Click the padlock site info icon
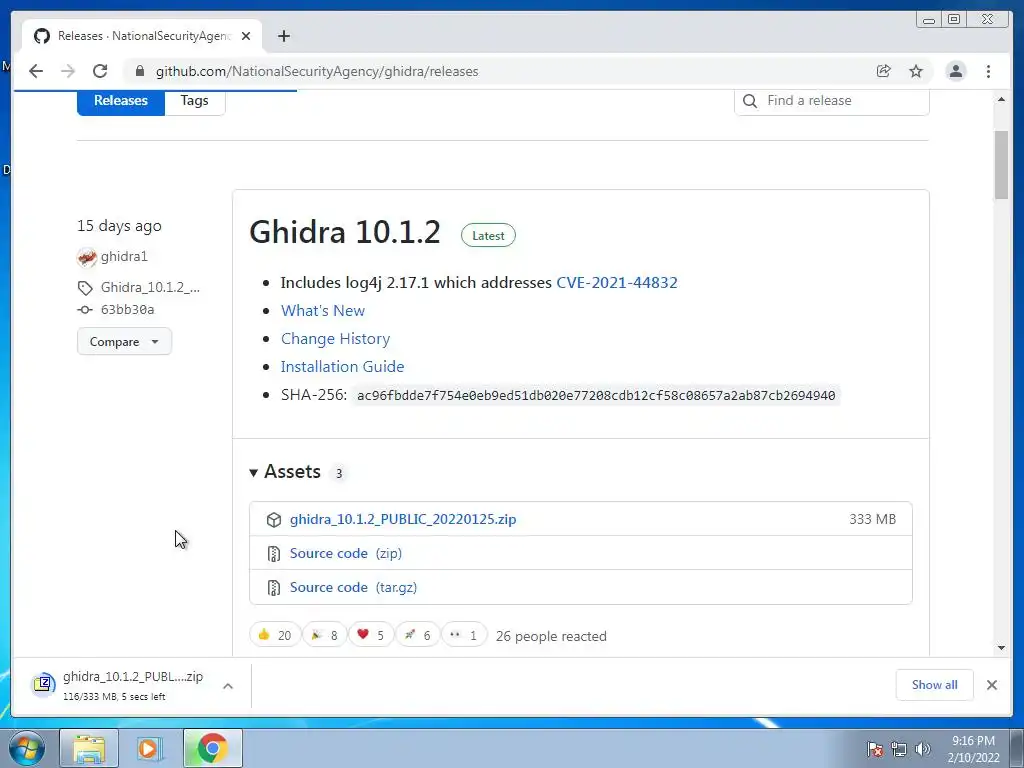 point(139,71)
